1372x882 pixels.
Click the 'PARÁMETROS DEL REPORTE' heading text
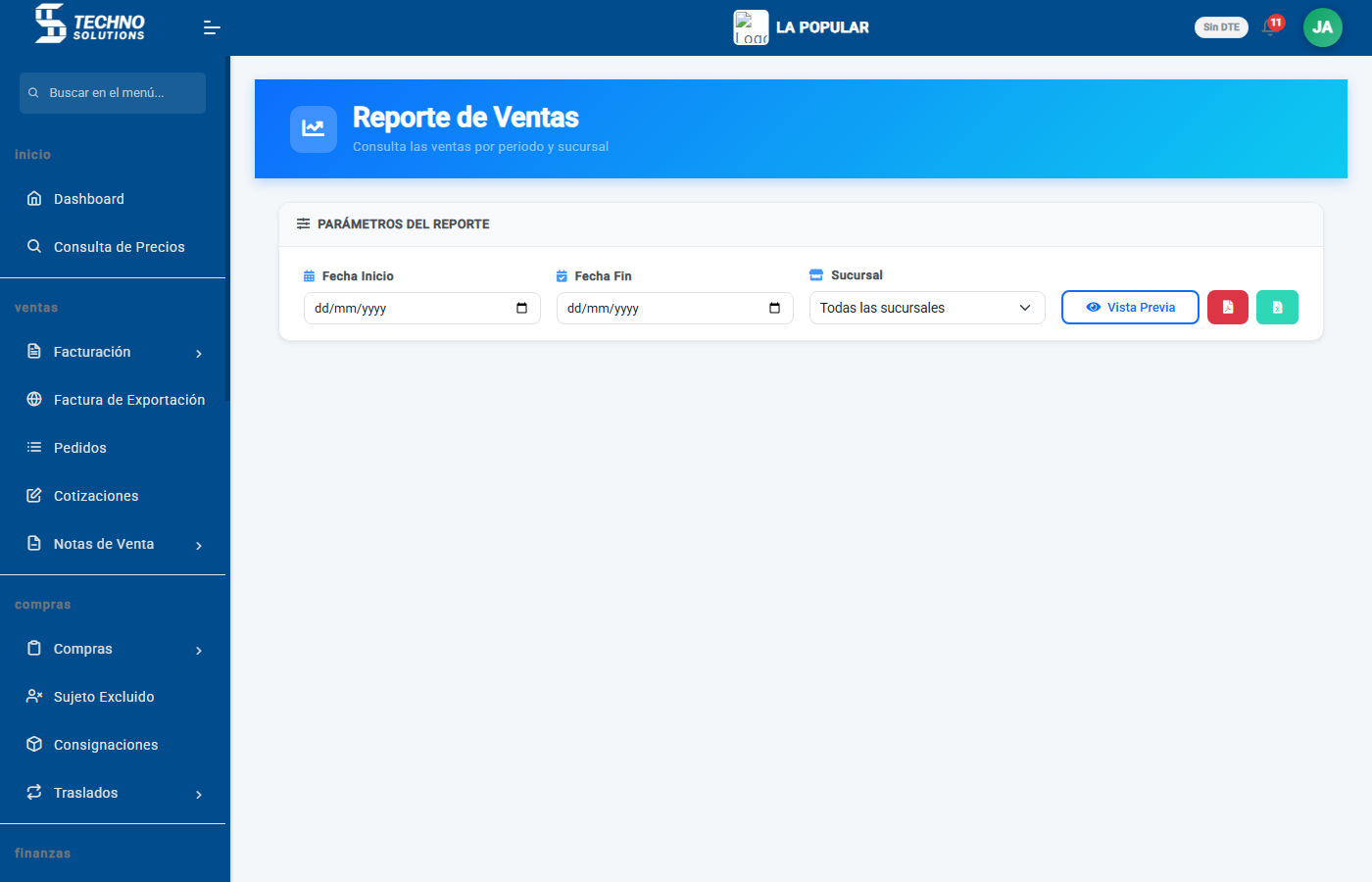(404, 224)
